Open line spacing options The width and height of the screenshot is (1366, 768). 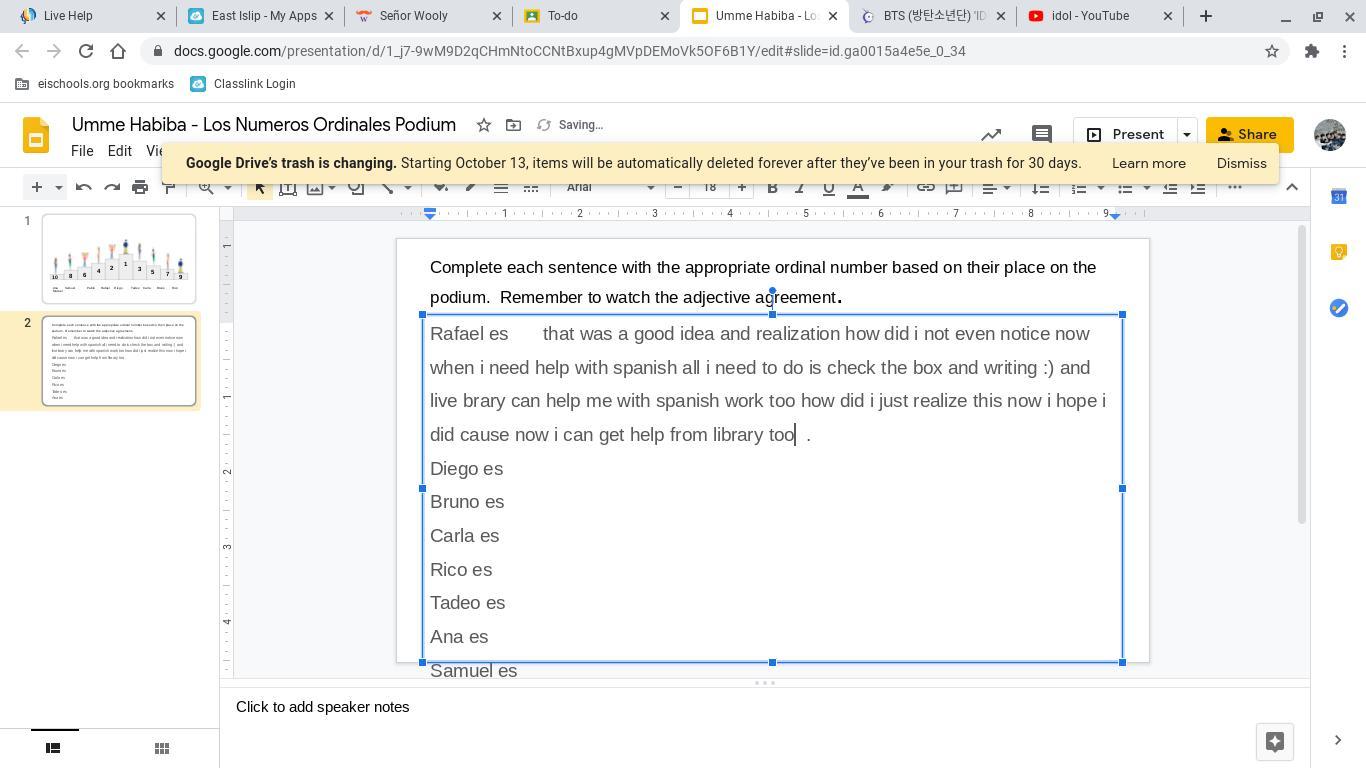click(x=1040, y=187)
